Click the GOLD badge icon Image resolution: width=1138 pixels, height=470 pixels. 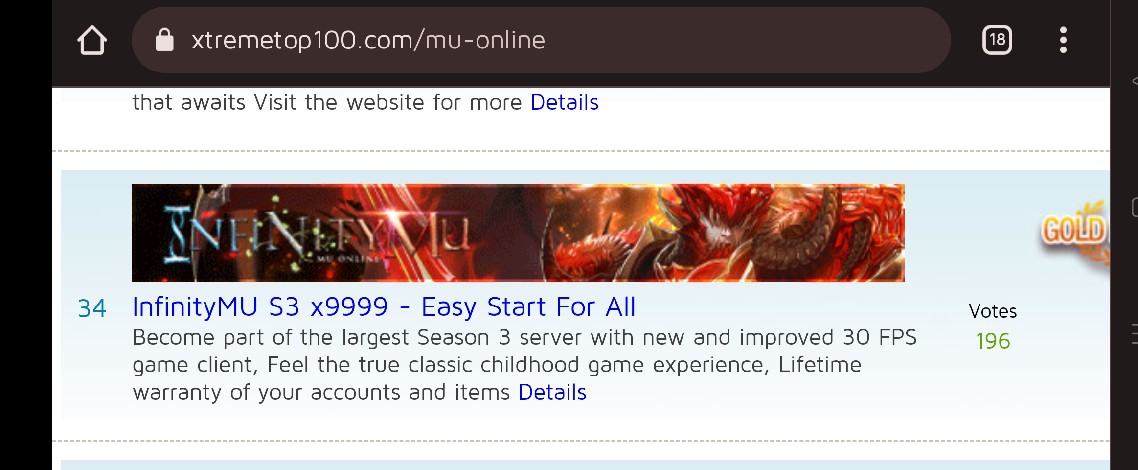[x=1073, y=232]
